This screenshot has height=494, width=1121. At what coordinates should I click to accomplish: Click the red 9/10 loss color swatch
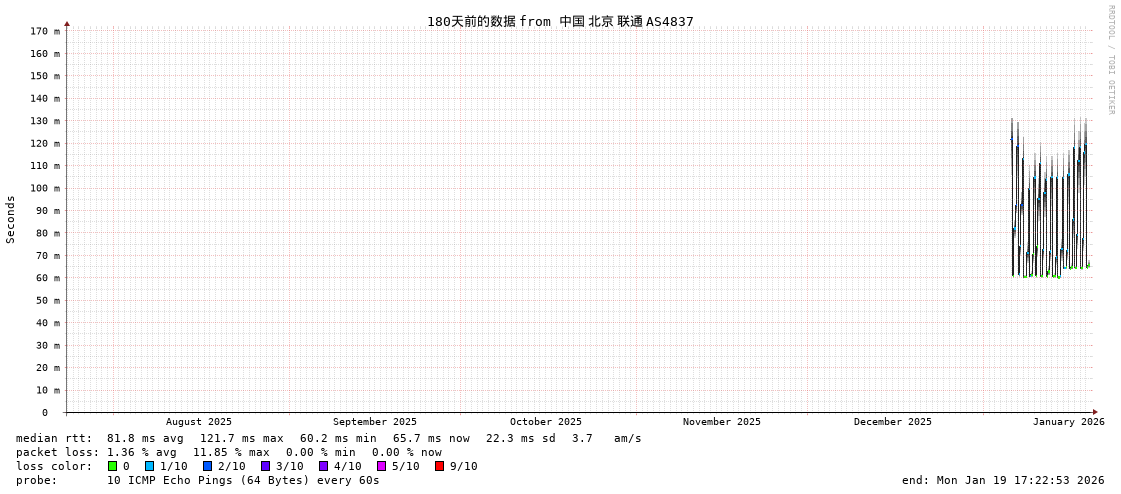point(439,466)
